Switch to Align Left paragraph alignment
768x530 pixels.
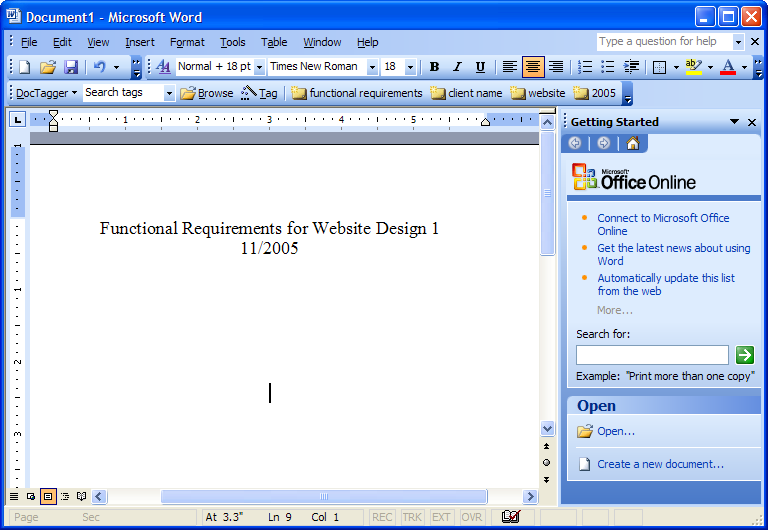click(x=510, y=67)
